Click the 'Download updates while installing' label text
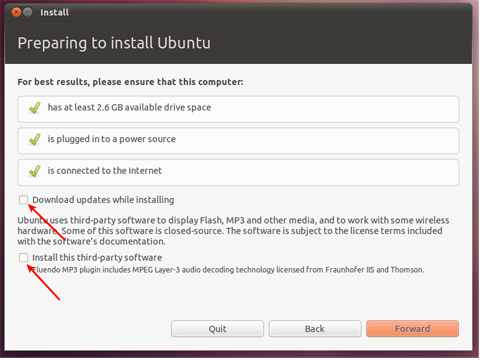The width and height of the screenshot is (480, 360). (103, 200)
